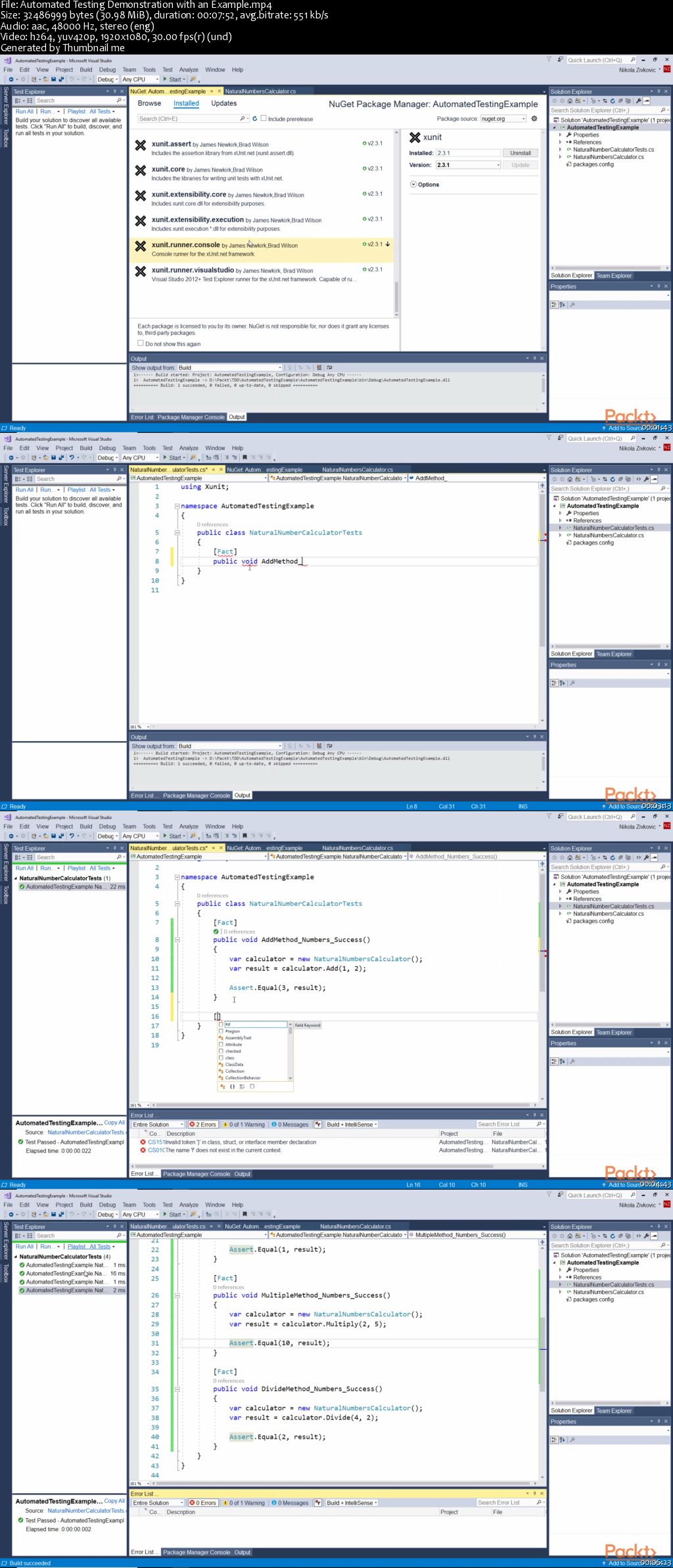This screenshot has height=1568, width=673.
Task: Toggle 0 of 1 Warning filter in errors frame
Action: click(244, 1125)
